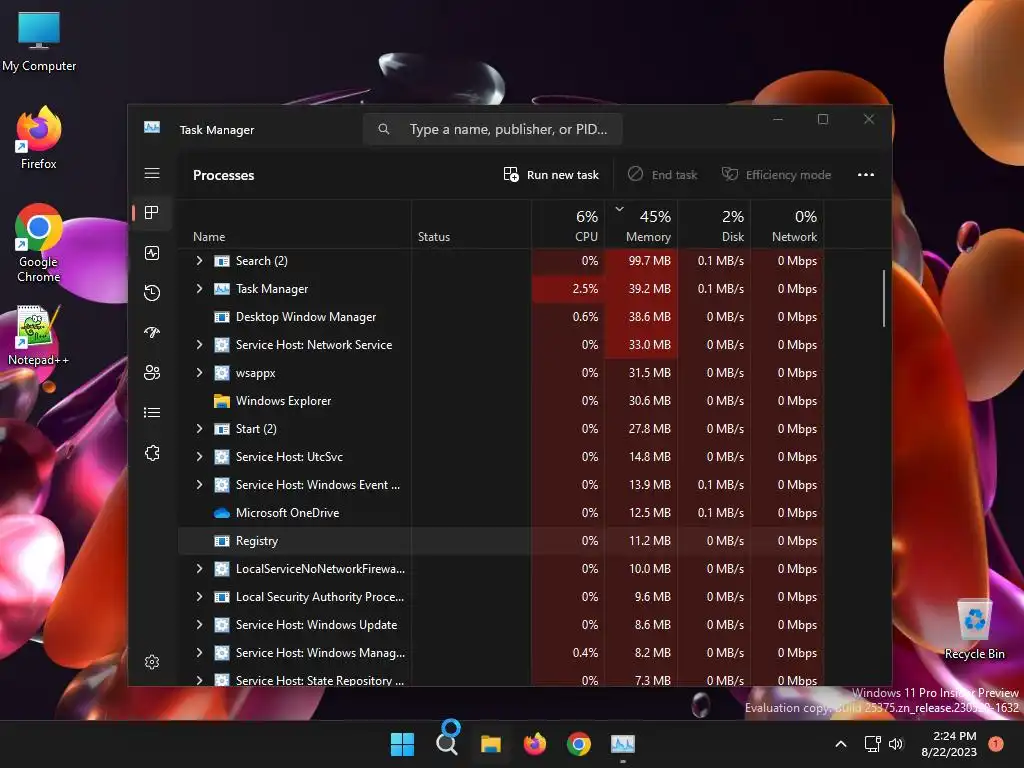The width and height of the screenshot is (1024, 768).
Task: Sort processes by Network column header
Action: [x=787, y=224]
